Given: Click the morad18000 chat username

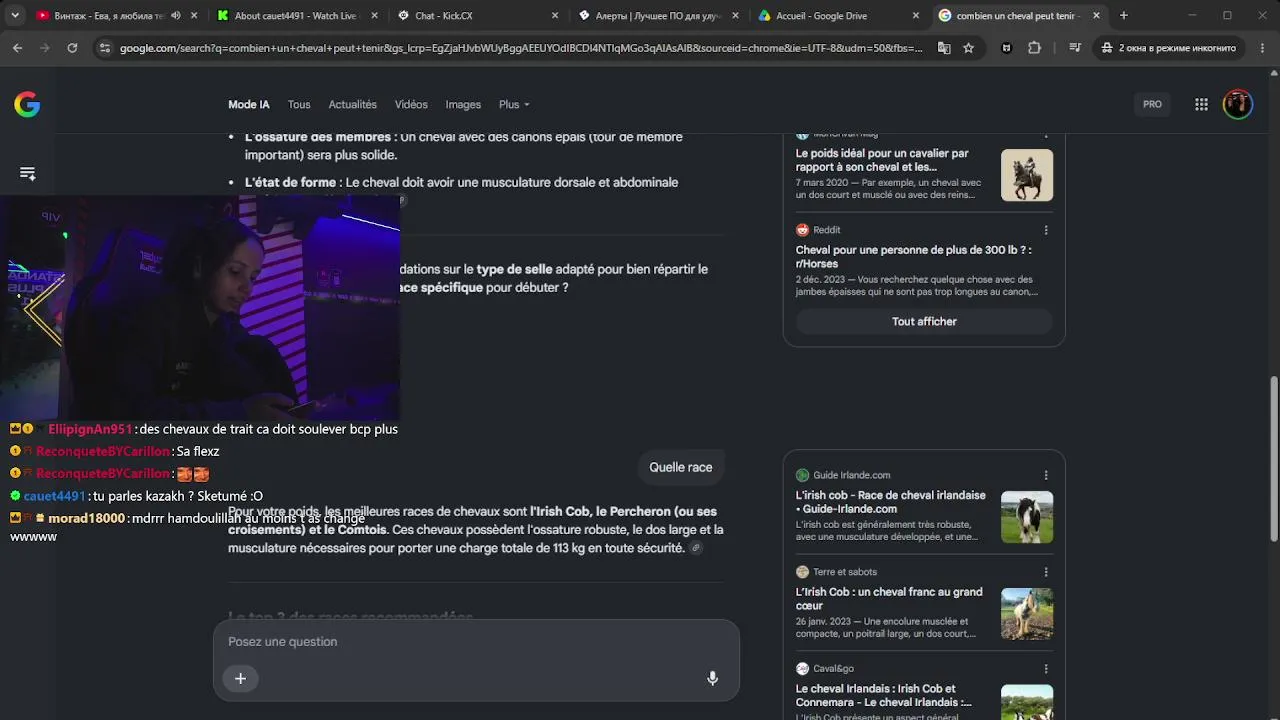Looking at the screenshot, I should point(87,518).
